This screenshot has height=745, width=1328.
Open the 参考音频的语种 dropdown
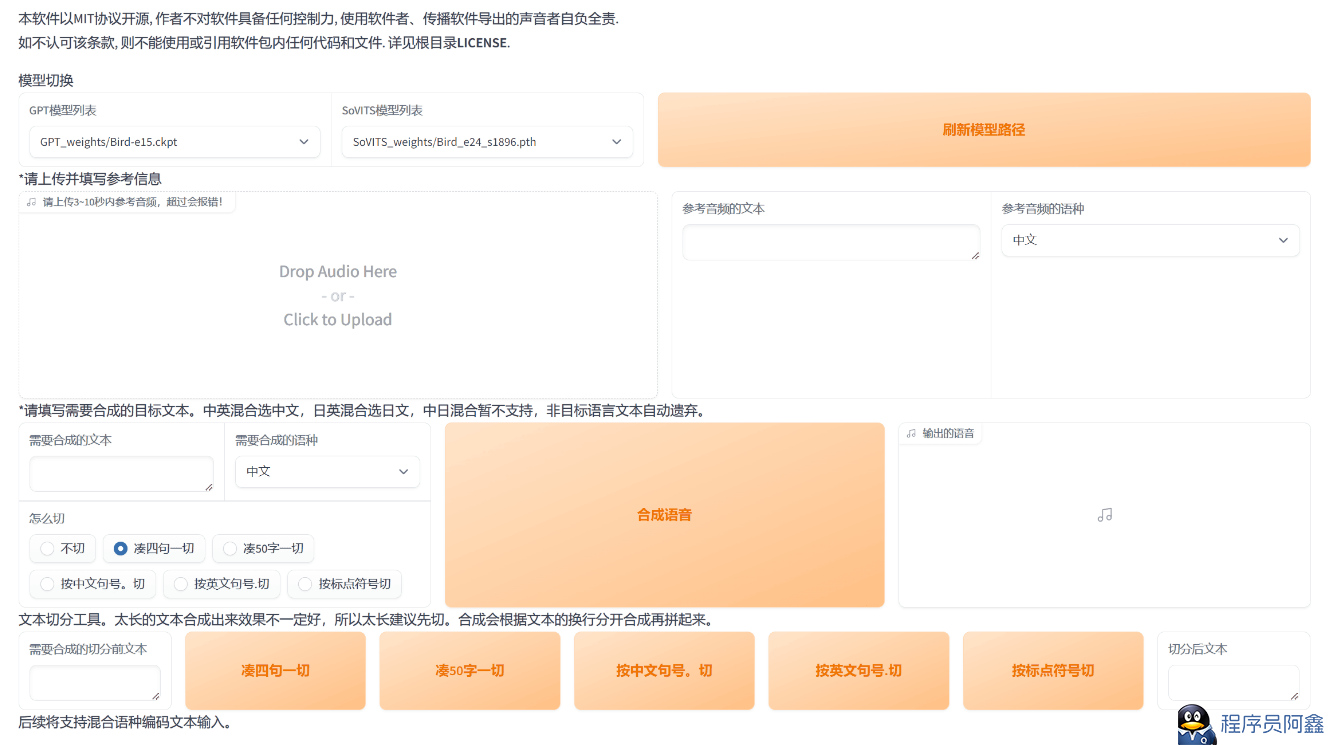tap(1150, 240)
